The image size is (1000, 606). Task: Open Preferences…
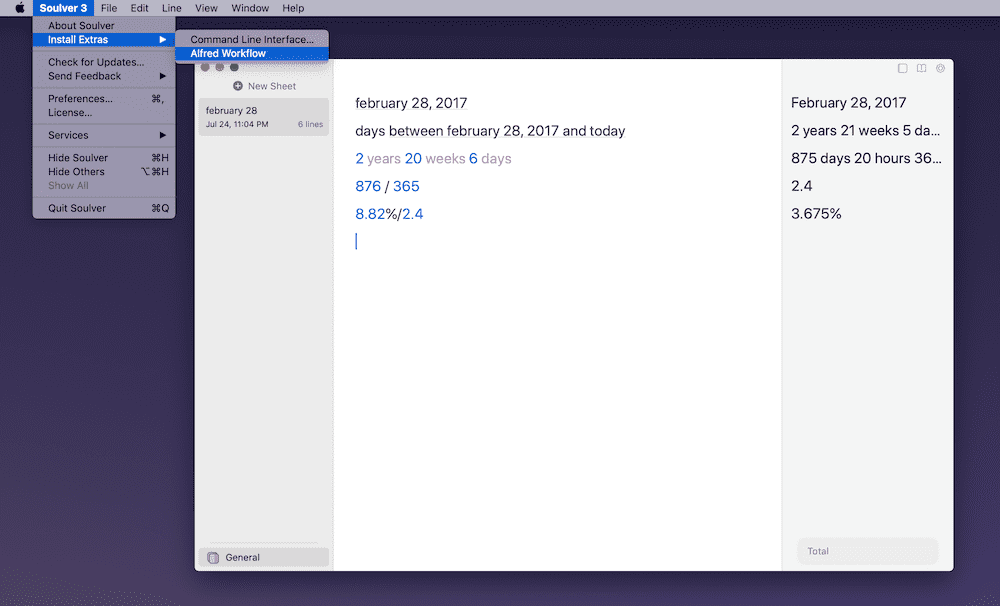click(x=104, y=98)
